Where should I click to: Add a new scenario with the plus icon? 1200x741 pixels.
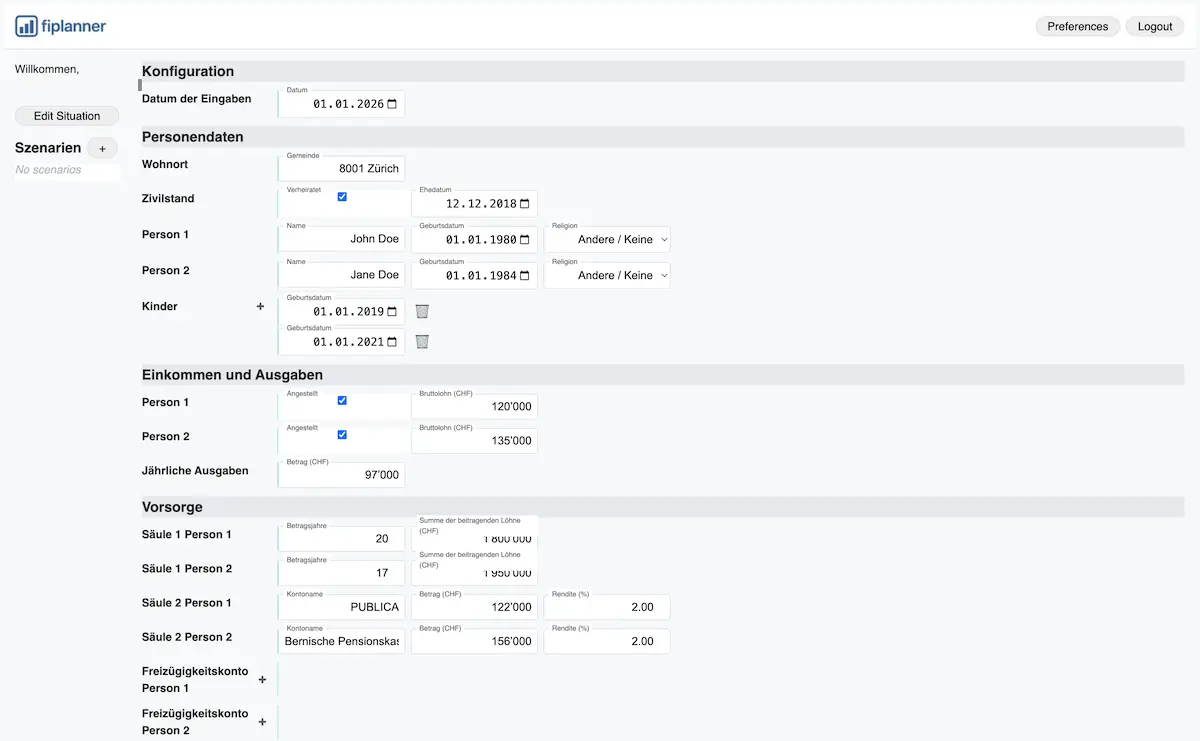click(x=102, y=148)
